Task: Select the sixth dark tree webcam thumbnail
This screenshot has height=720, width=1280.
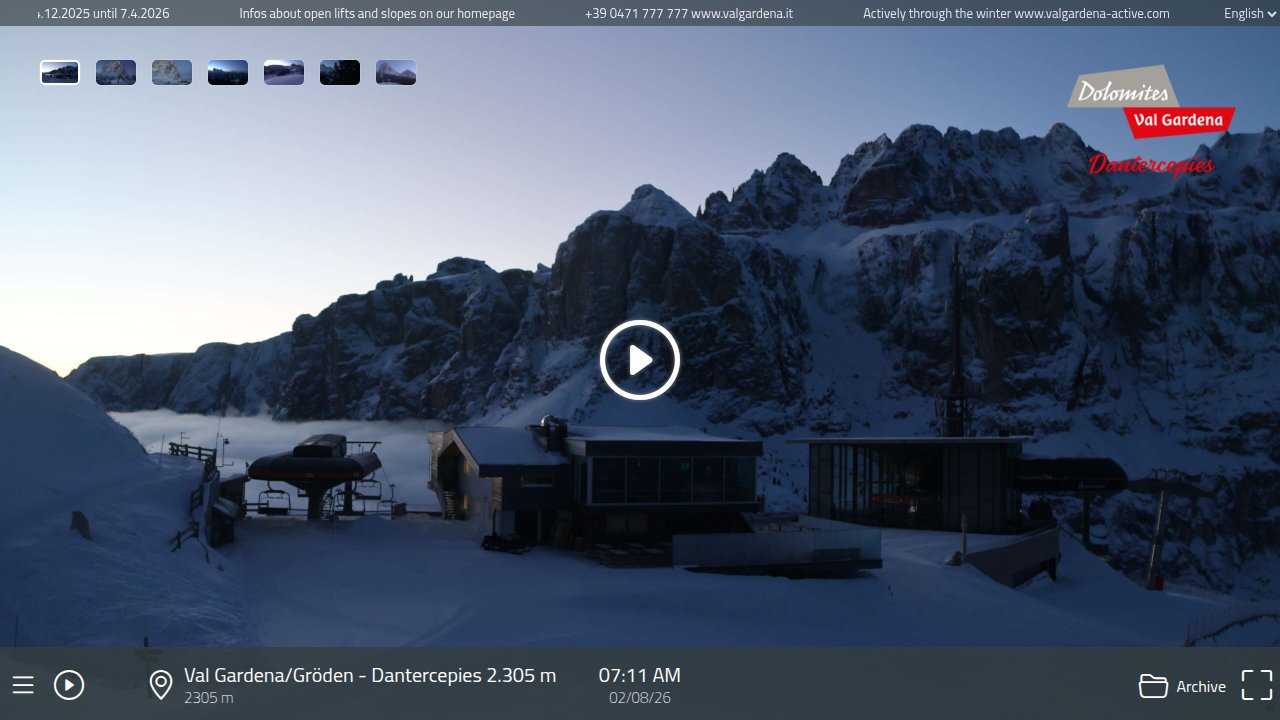Action: [x=340, y=73]
